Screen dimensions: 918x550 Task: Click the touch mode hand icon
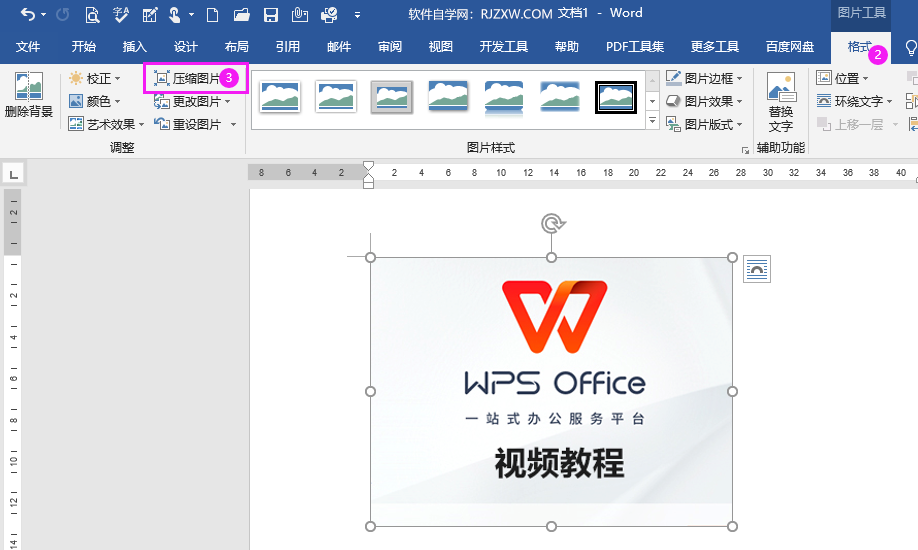174,15
